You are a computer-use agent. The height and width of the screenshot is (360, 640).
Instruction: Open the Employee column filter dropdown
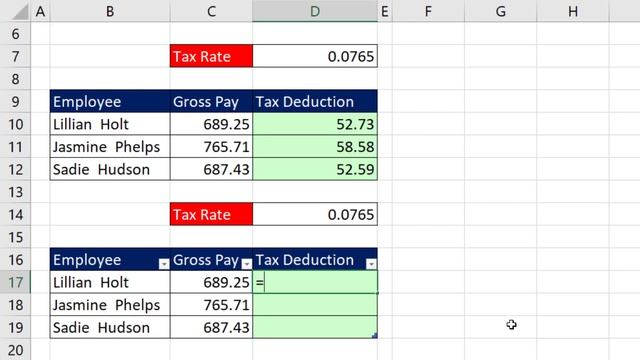(164, 264)
